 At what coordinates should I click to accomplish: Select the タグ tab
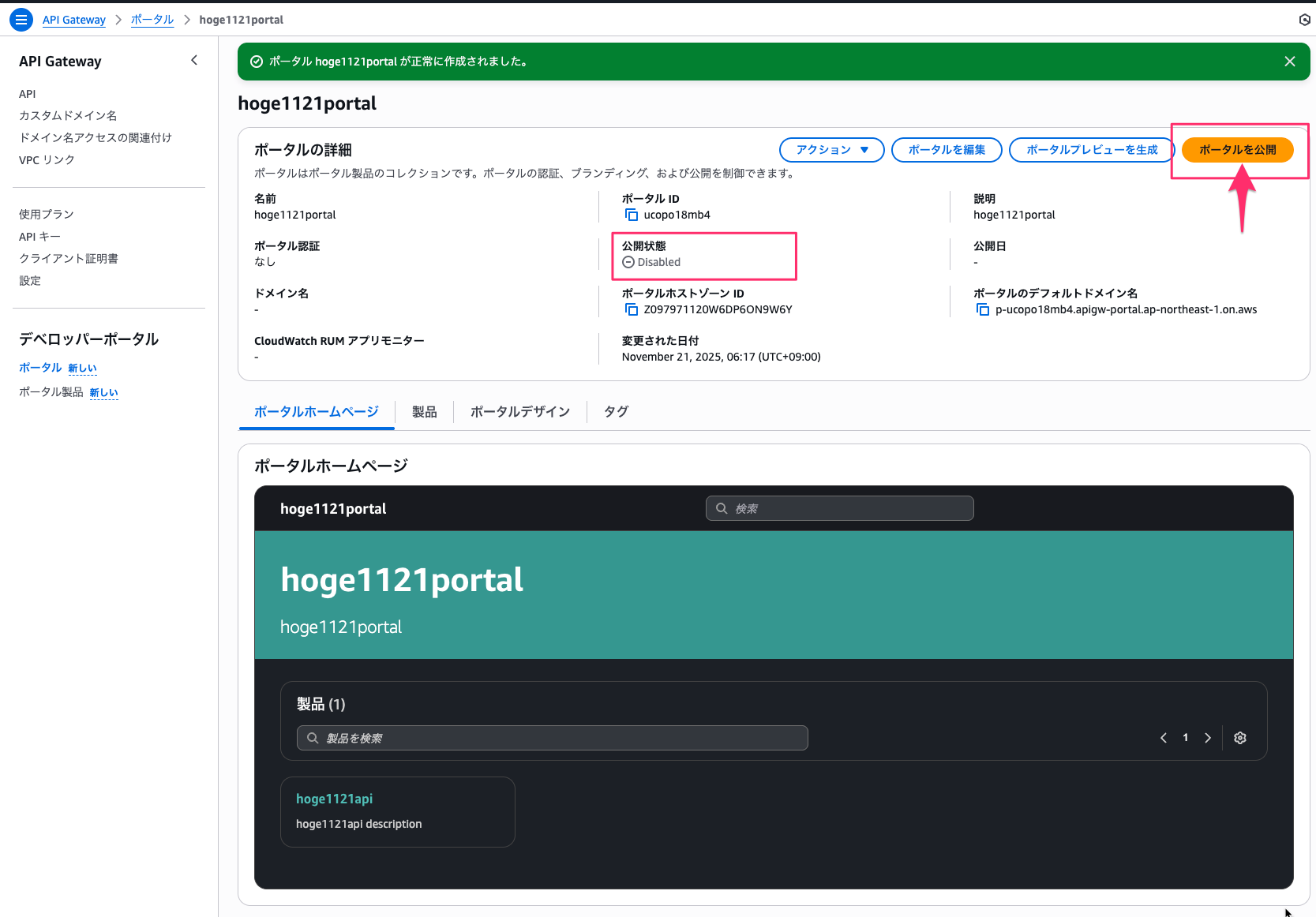click(x=616, y=412)
